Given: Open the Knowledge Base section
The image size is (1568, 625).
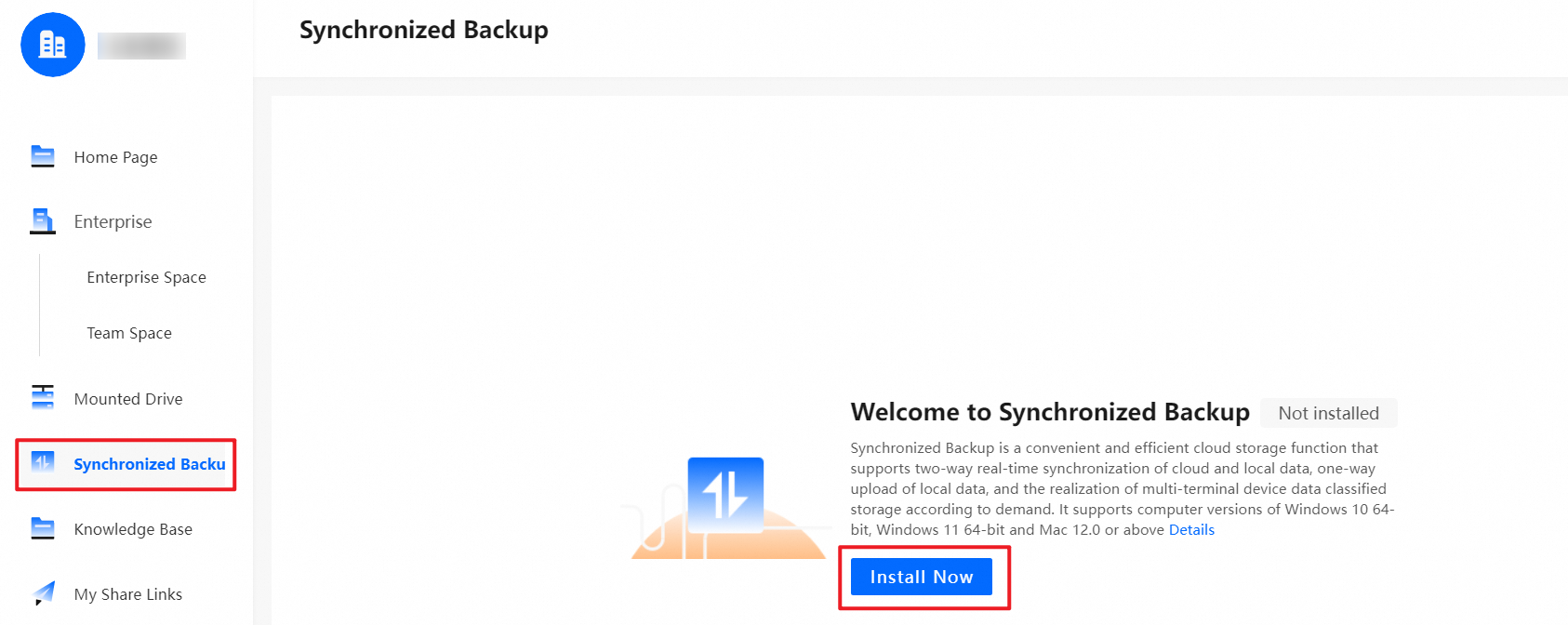Looking at the screenshot, I should pos(133,529).
